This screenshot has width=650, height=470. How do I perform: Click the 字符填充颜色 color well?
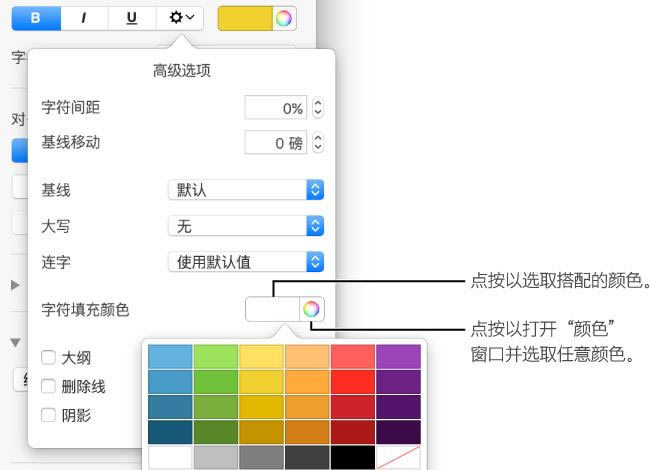click(x=272, y=309)
